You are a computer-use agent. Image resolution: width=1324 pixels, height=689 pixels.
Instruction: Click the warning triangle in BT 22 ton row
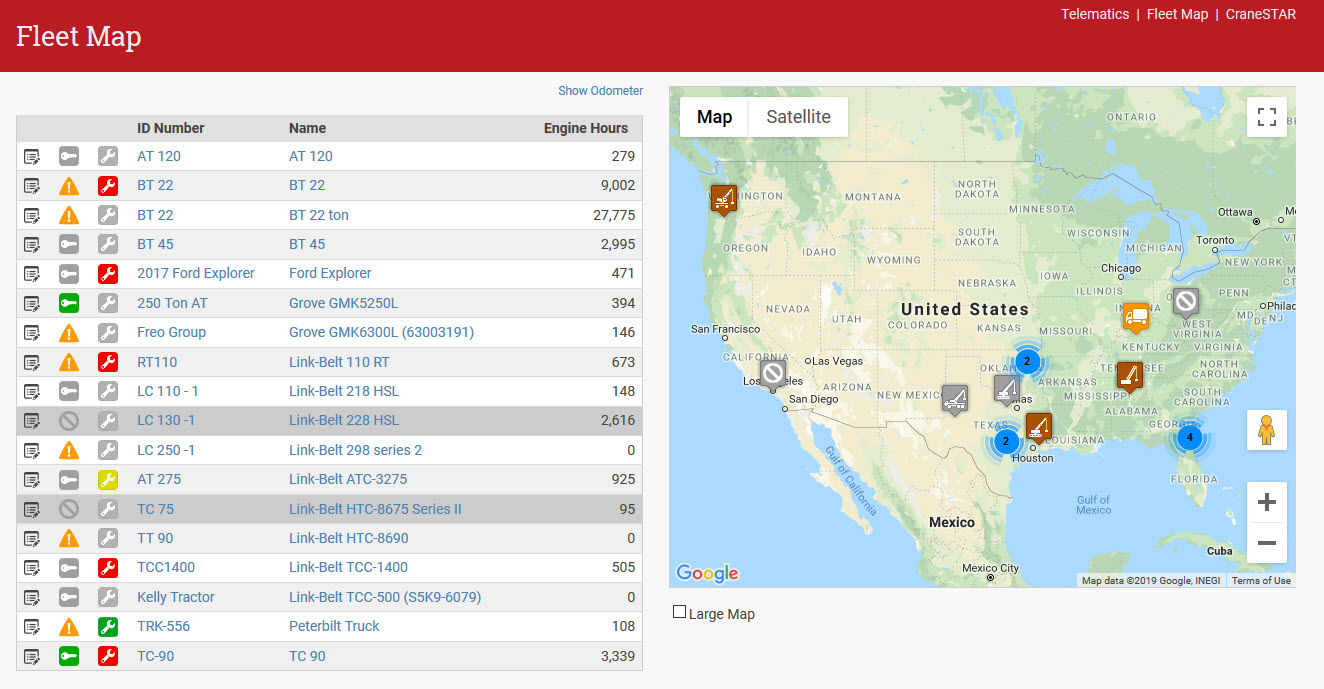(x=69, y=215)
